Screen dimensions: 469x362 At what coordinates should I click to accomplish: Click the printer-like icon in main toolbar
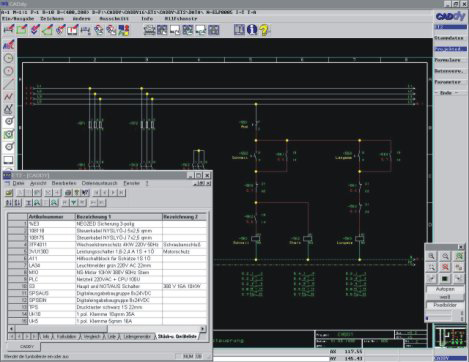pos(149,30)
